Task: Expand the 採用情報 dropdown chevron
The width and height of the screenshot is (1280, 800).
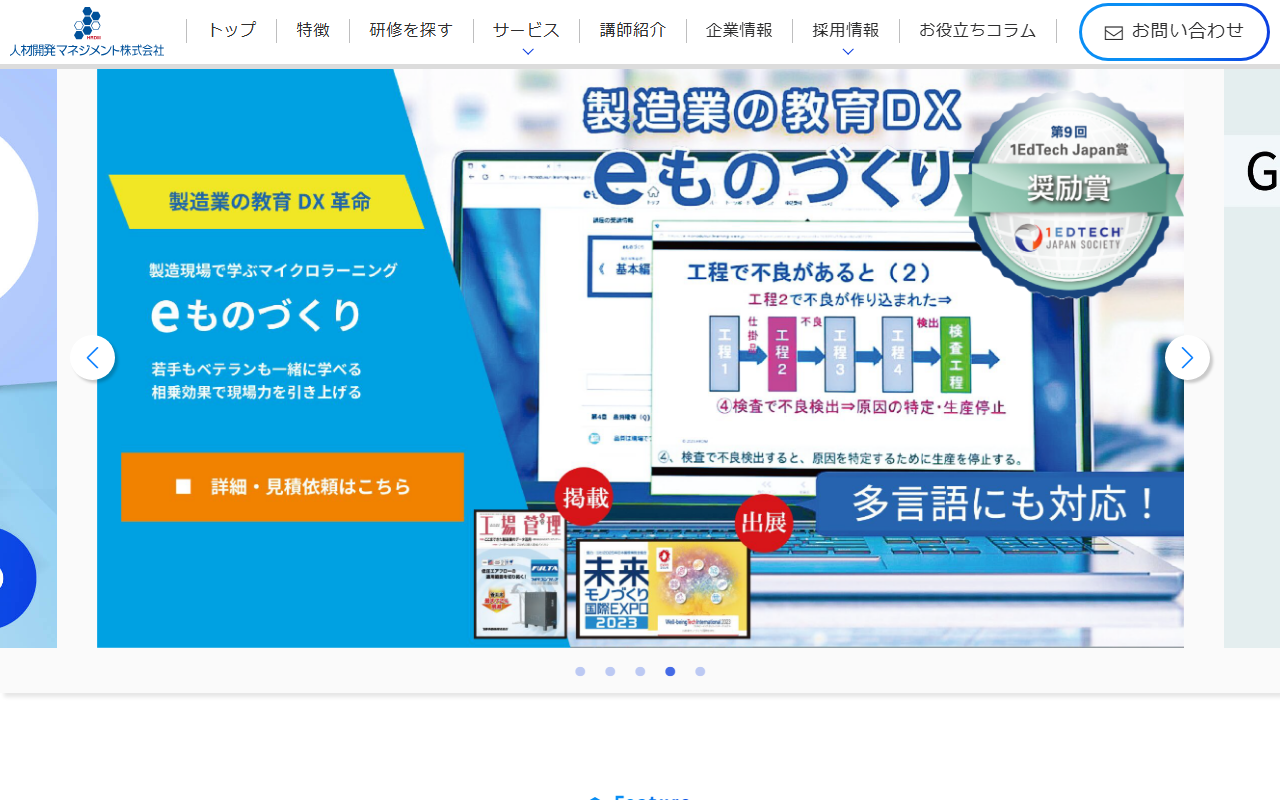Action: tap(848, 52)
